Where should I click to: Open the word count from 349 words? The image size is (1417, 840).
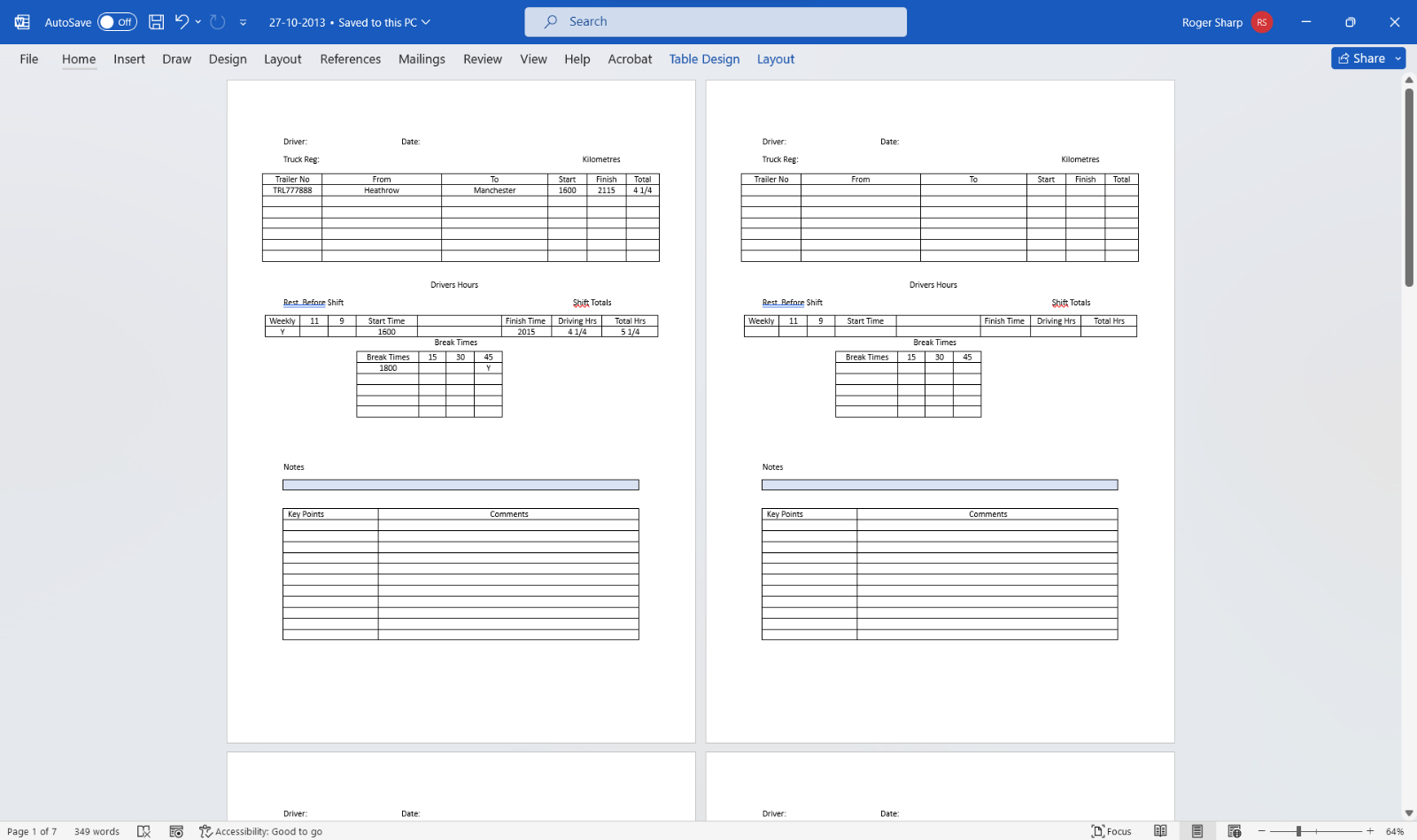click(96, 831)
